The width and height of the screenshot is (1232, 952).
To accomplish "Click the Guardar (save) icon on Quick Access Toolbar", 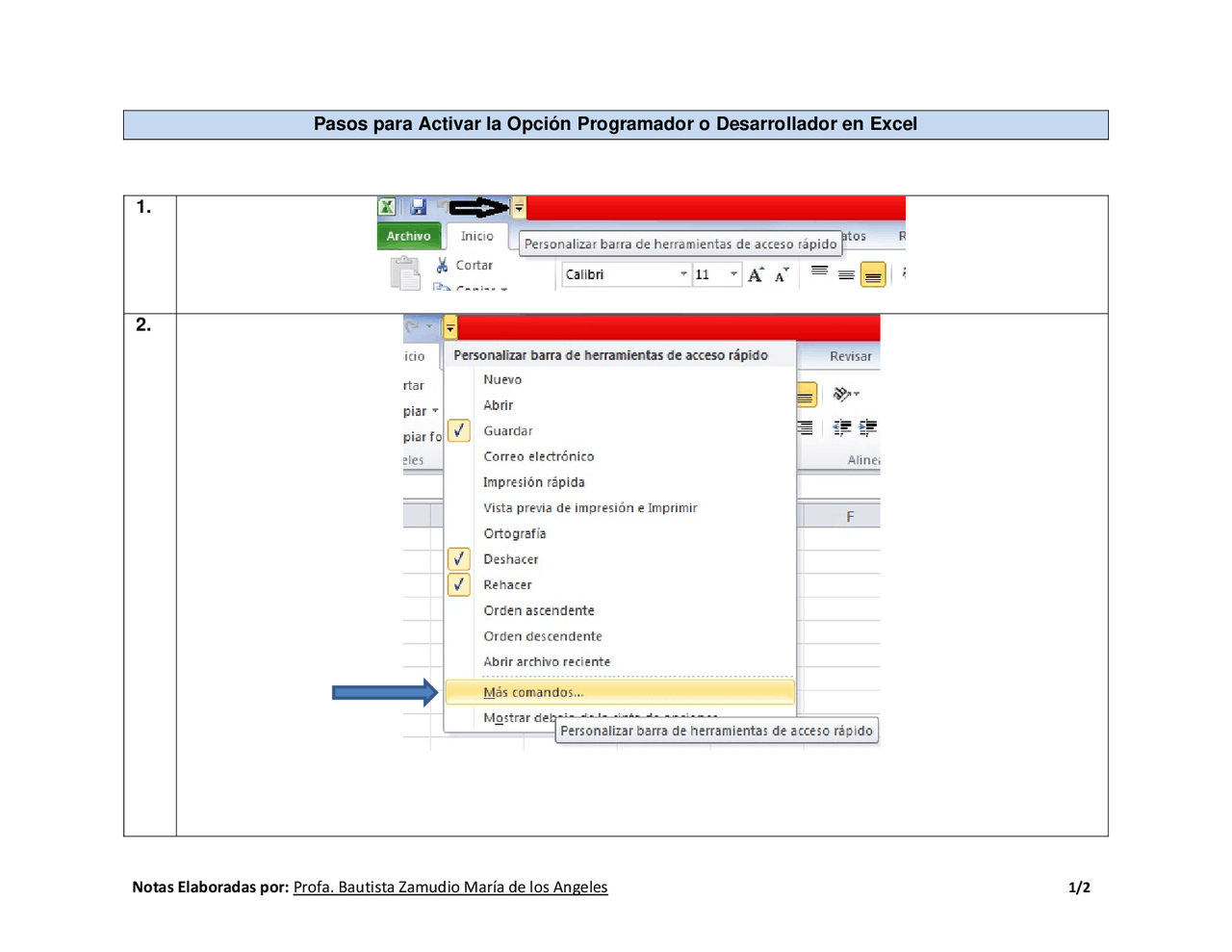I will pyautogui.click(x=417, y=206).
